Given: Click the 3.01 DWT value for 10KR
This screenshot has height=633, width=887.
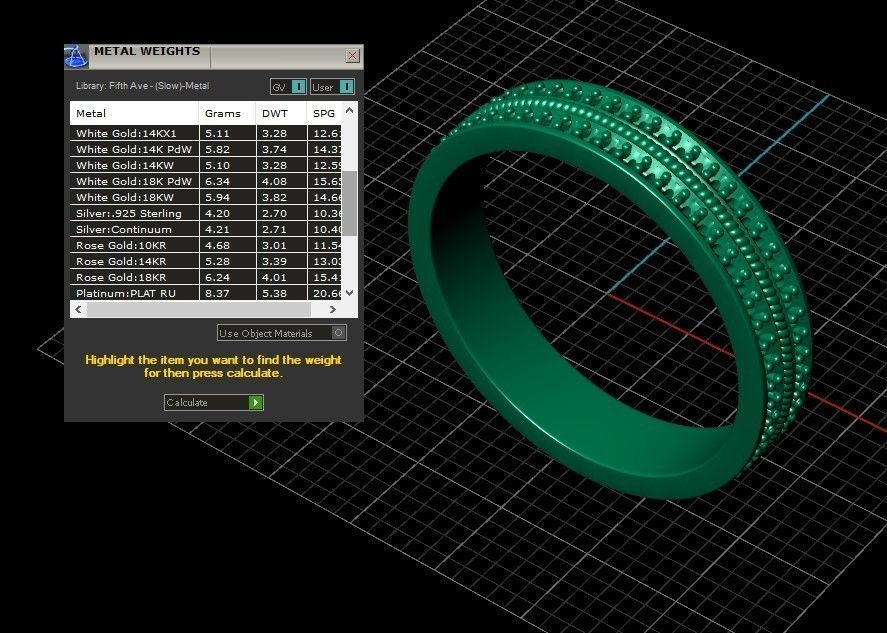Looking at the screenshot, I should pyautogui.click(x=274, y=245).
